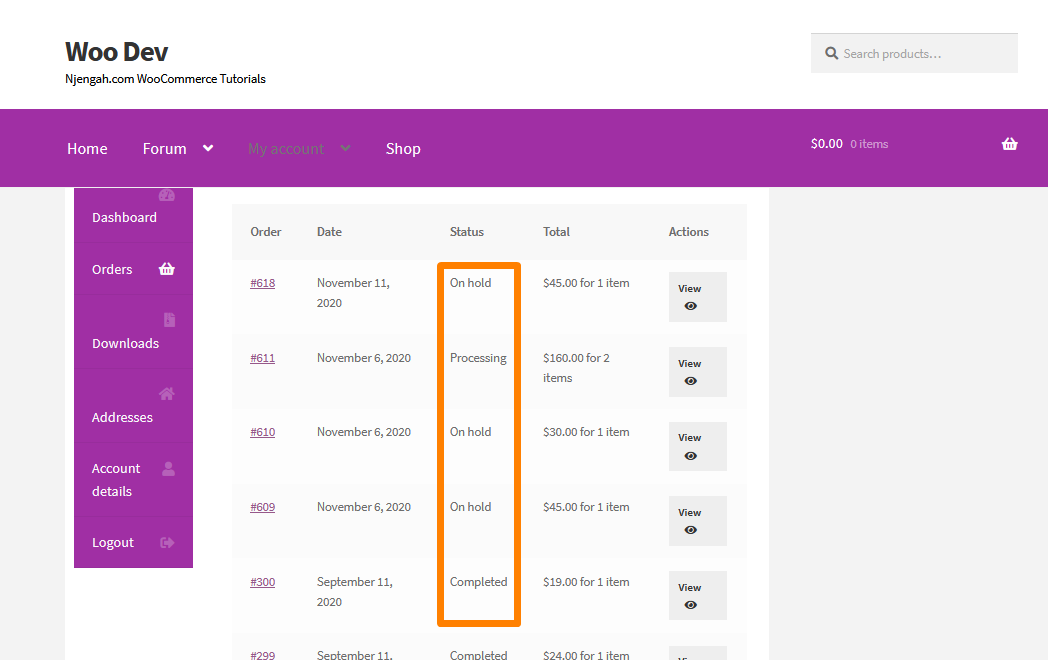Click Completed status of order #300
This screenshot has height=660, width=1048.
pyautogui.click(x=479, y=582)
